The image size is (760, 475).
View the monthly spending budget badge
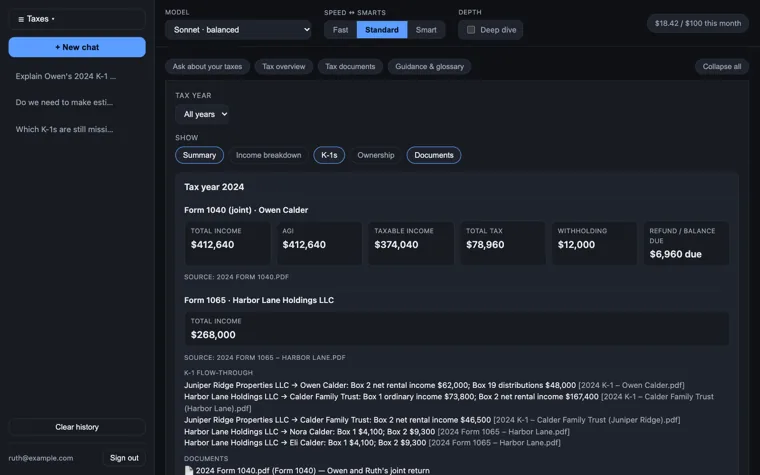697,23
